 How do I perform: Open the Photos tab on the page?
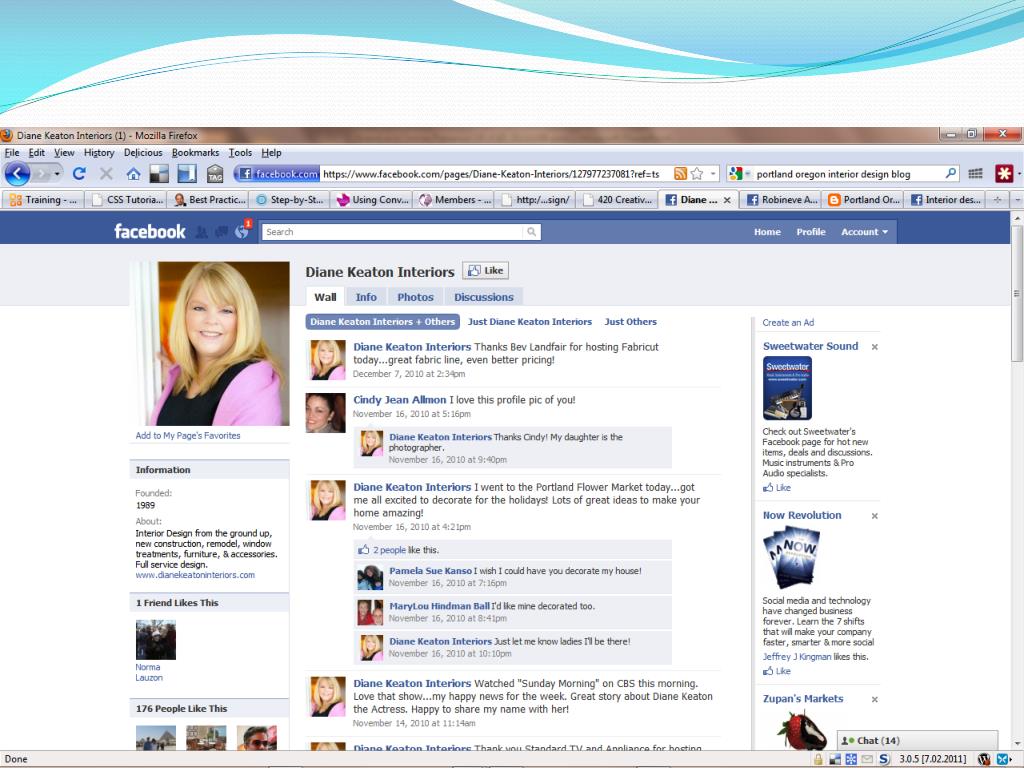(415, 297)
